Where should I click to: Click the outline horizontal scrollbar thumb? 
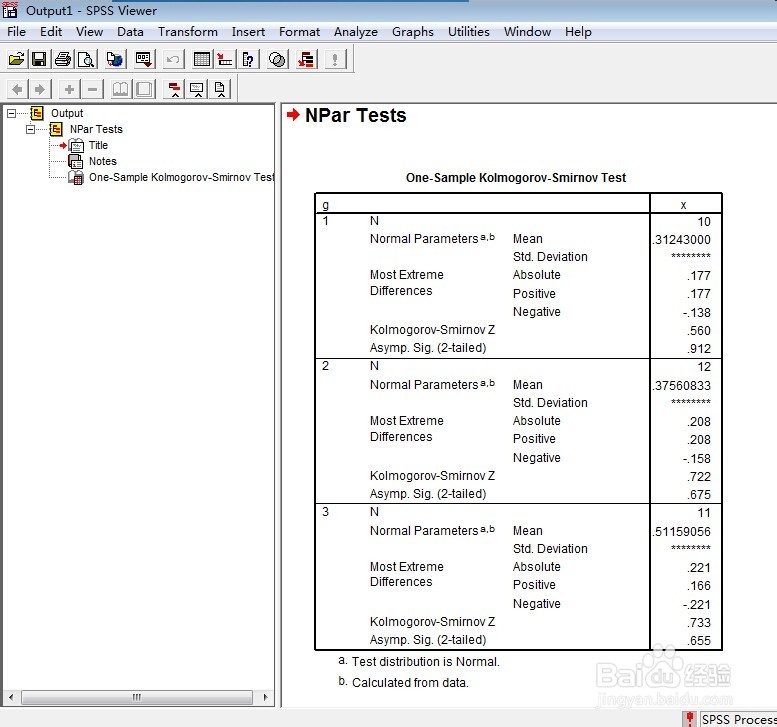(137, 697)
